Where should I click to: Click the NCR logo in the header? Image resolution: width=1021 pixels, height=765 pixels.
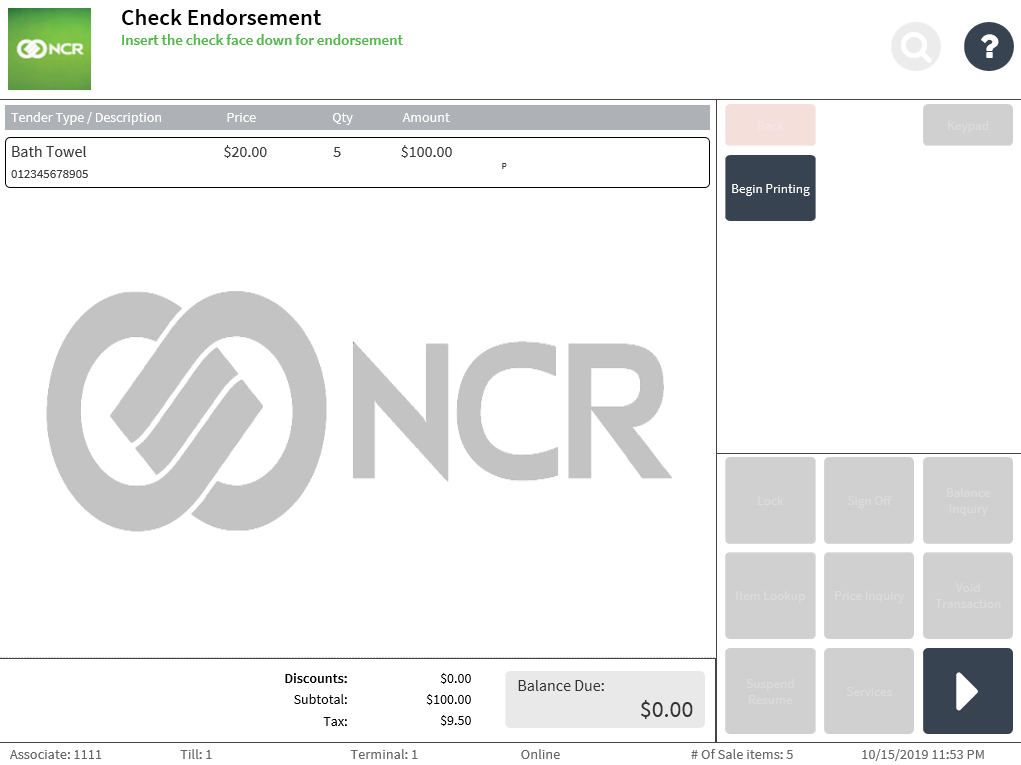(49, 49)
